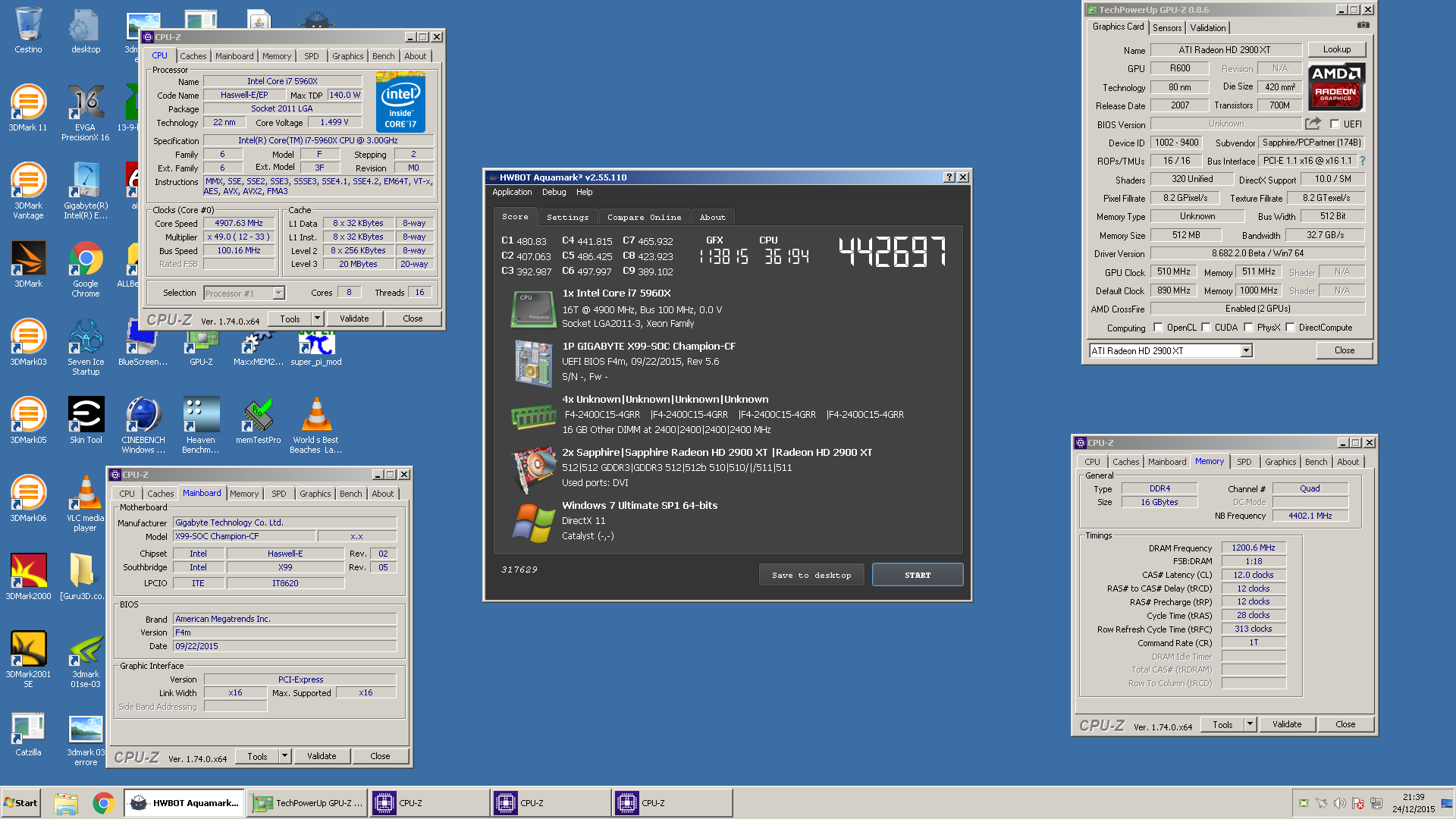1456x819 pixels.
Task: Switch to SPD tab in CPU-Z Memory window
Action: (1244, 462)
